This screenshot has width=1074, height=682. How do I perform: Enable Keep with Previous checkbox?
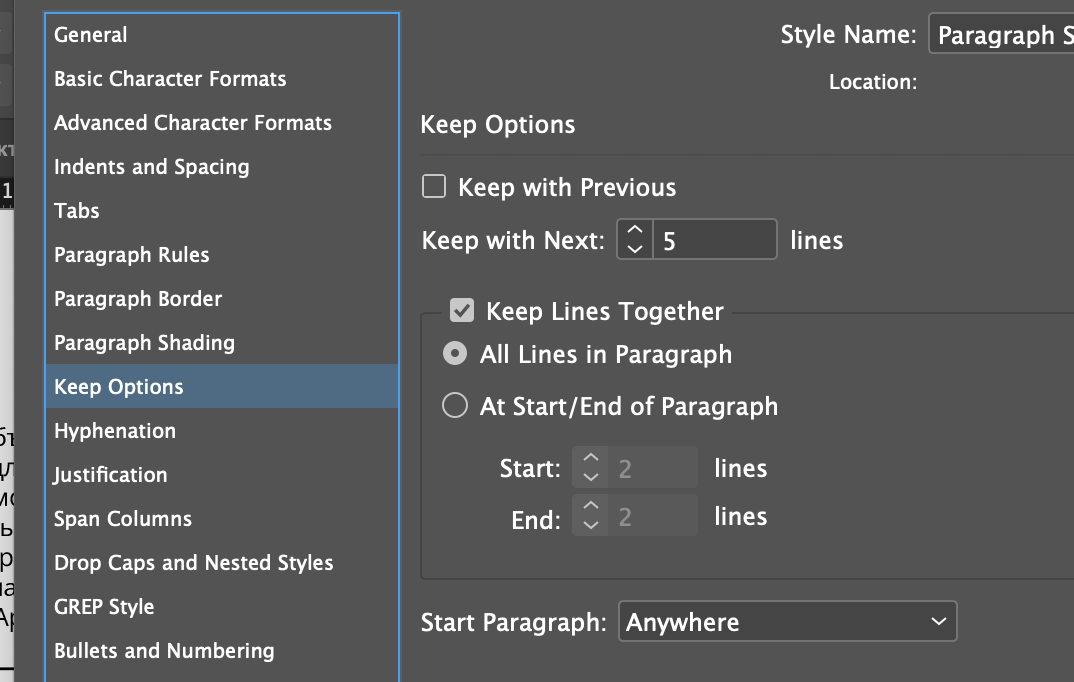tap(433, 187)
